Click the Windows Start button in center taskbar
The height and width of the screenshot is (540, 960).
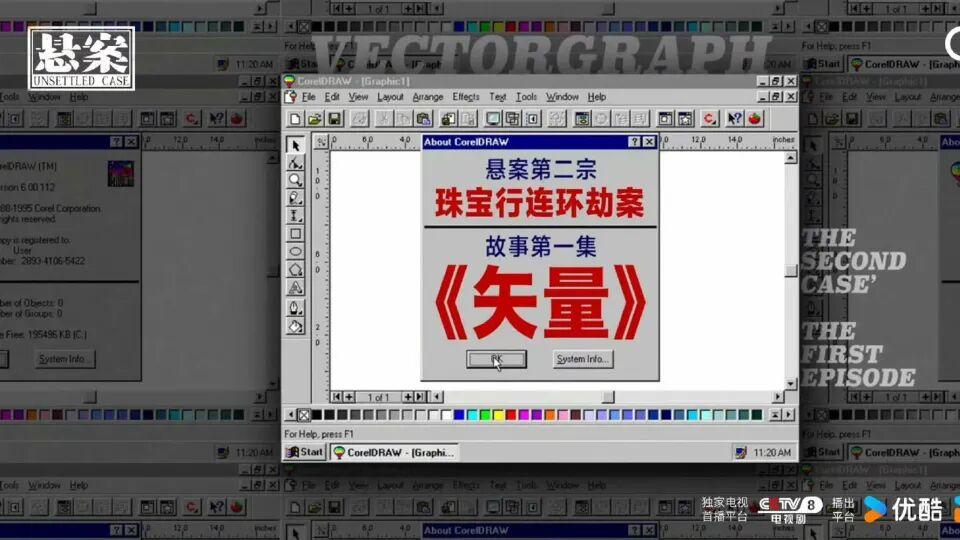[x=305, y=452]
